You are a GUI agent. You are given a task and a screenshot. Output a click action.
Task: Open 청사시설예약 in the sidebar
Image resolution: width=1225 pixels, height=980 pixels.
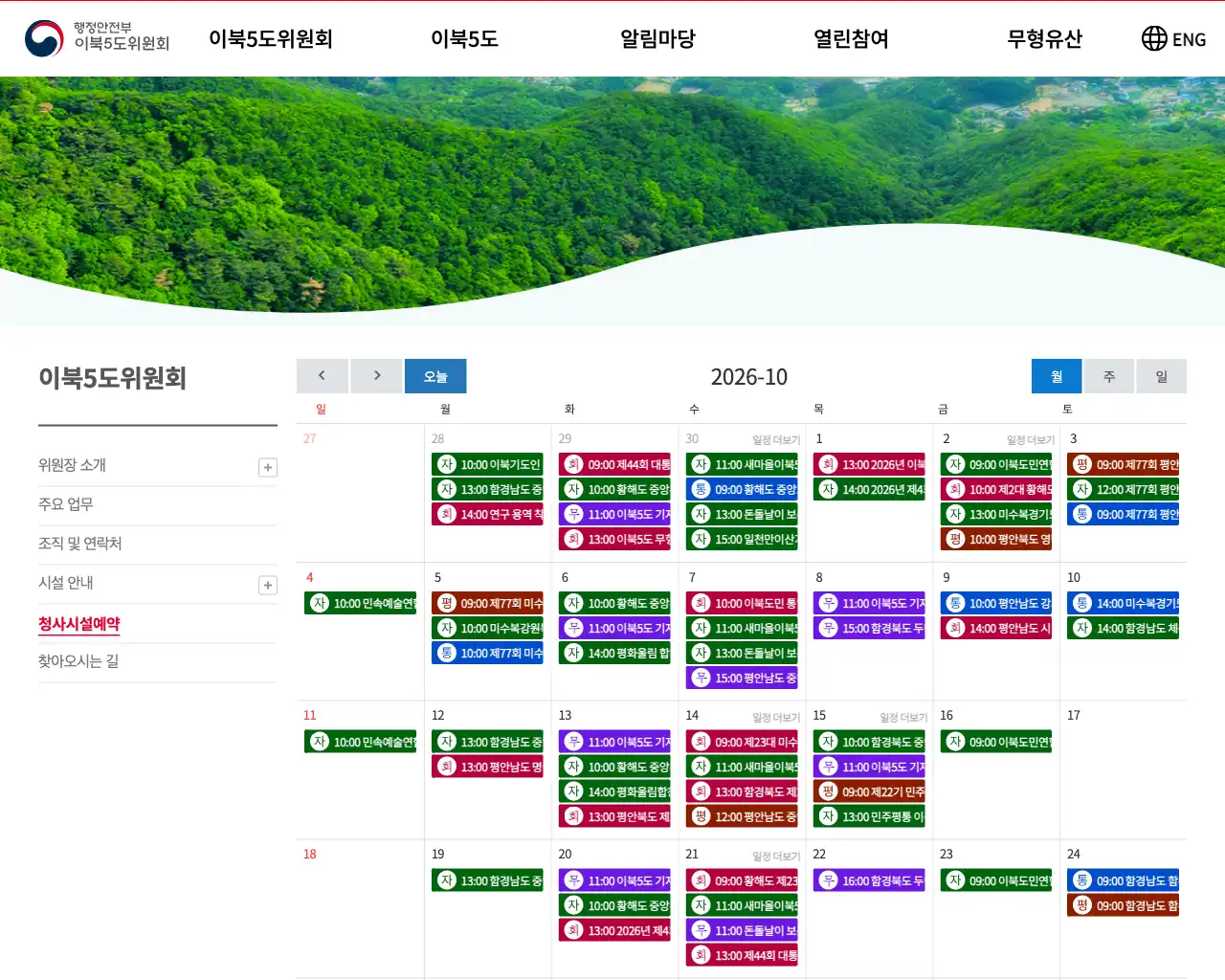pos(79,623)
